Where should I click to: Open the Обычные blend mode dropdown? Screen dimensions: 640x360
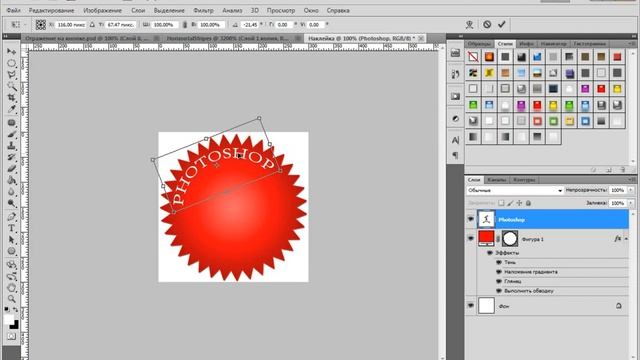pos(515,191)
